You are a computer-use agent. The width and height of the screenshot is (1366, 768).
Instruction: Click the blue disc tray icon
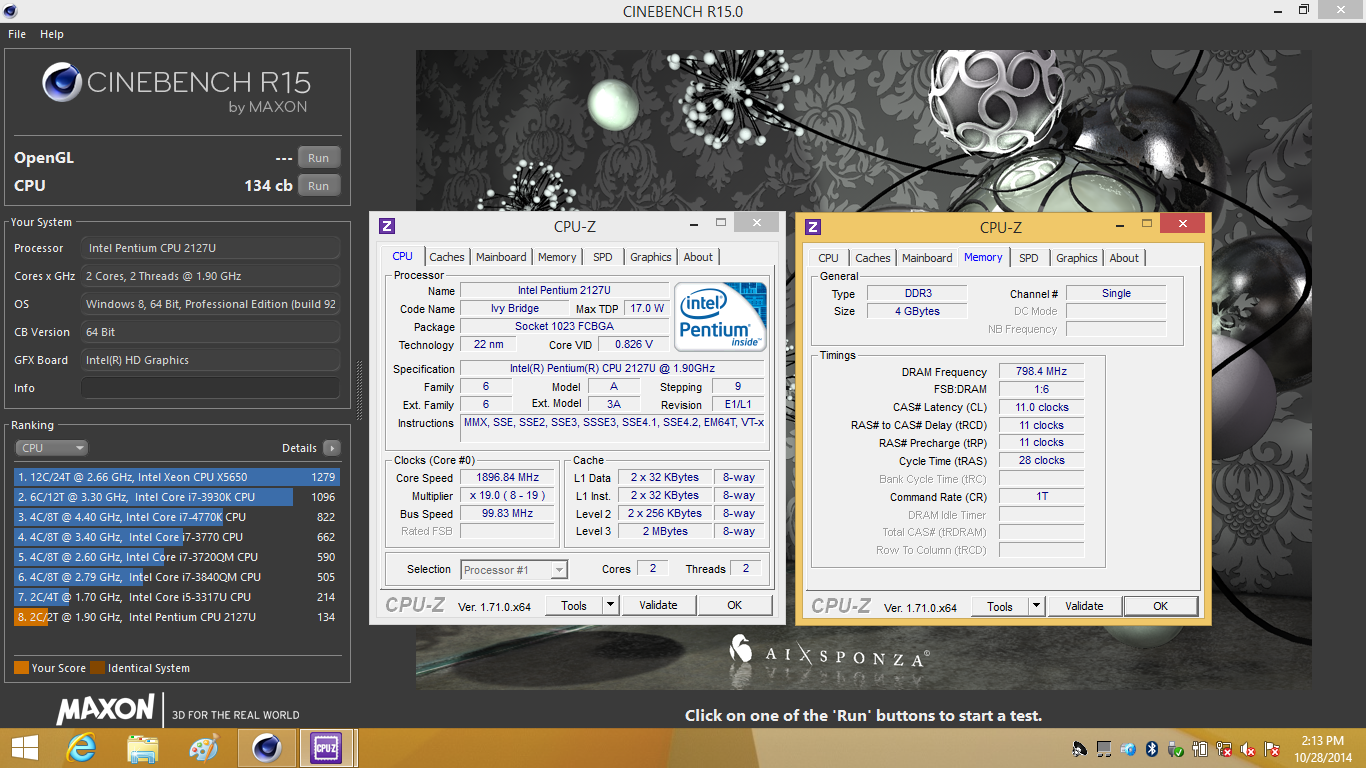pyautogui.click(x=1128, y=748)
